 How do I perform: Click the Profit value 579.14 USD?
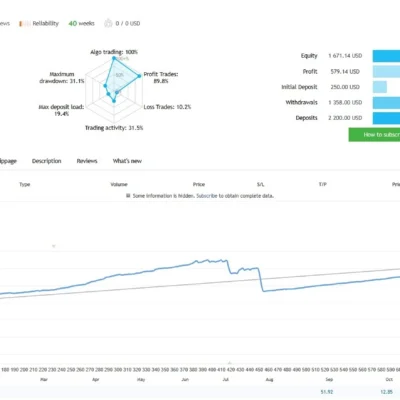(x=345, y=72)
